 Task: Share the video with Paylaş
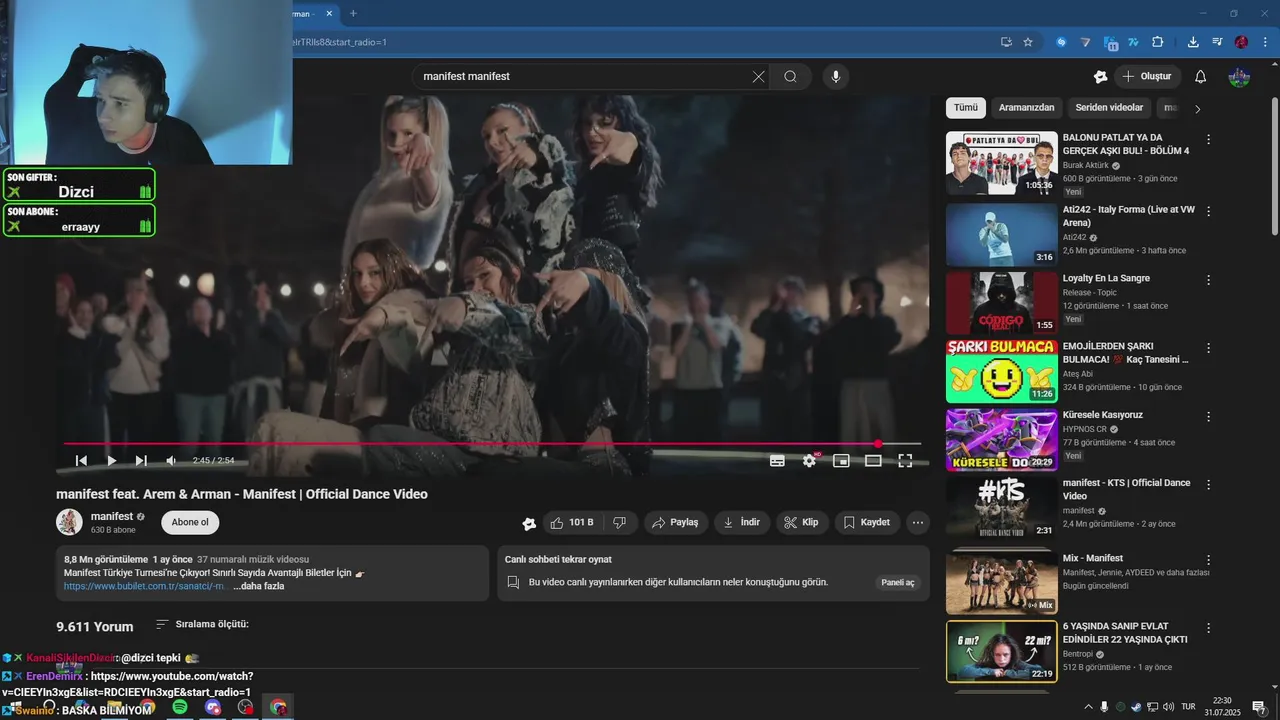tap(676, 522)
